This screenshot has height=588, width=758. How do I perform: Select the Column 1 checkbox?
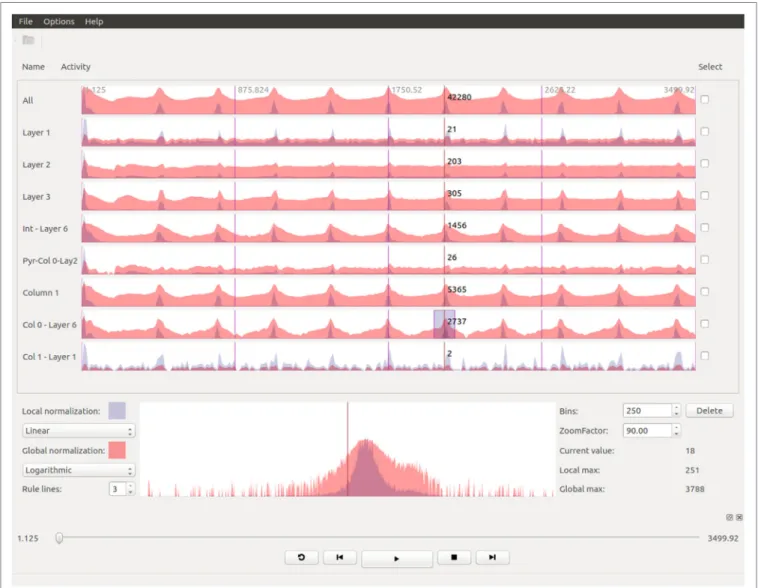click(705, 292)
